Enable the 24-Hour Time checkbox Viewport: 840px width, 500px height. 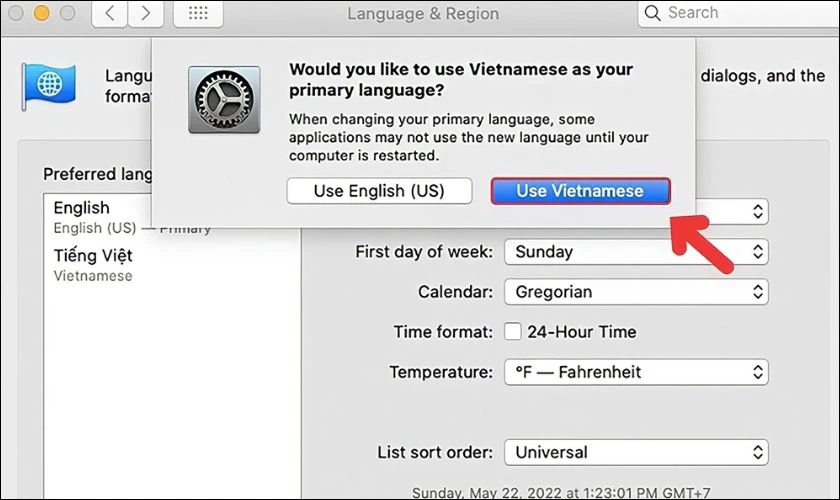pos(513,332)
